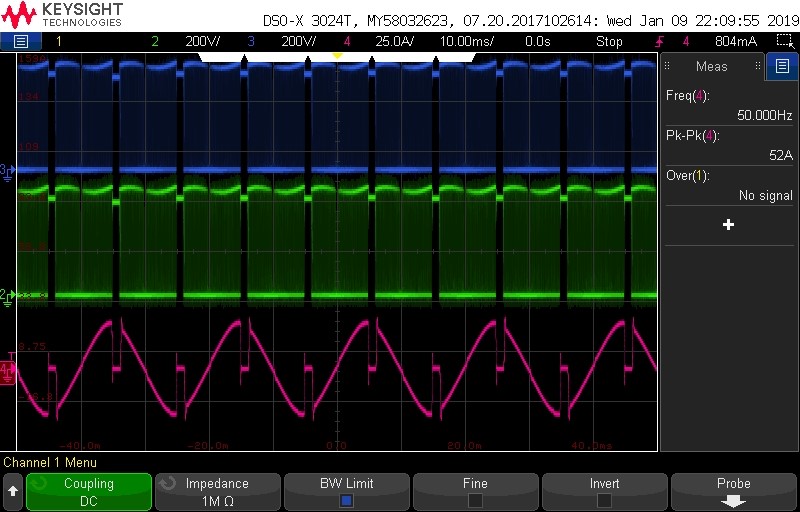Click the orange trigger time reference marker
The image size is (800, 512).
pos(337,56)
